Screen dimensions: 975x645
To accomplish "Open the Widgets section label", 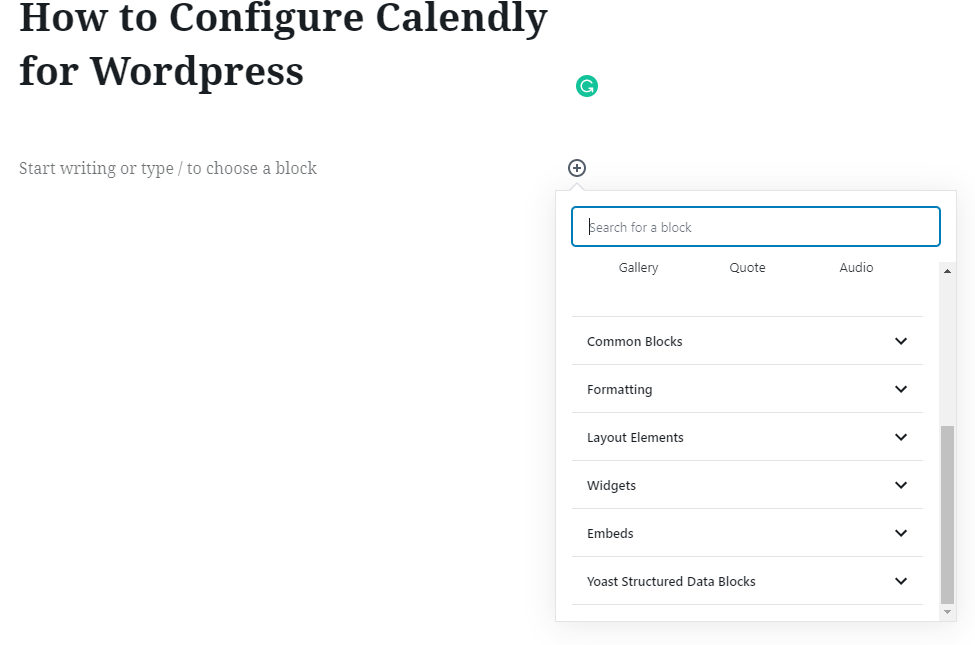I will (x=611, y=486).
